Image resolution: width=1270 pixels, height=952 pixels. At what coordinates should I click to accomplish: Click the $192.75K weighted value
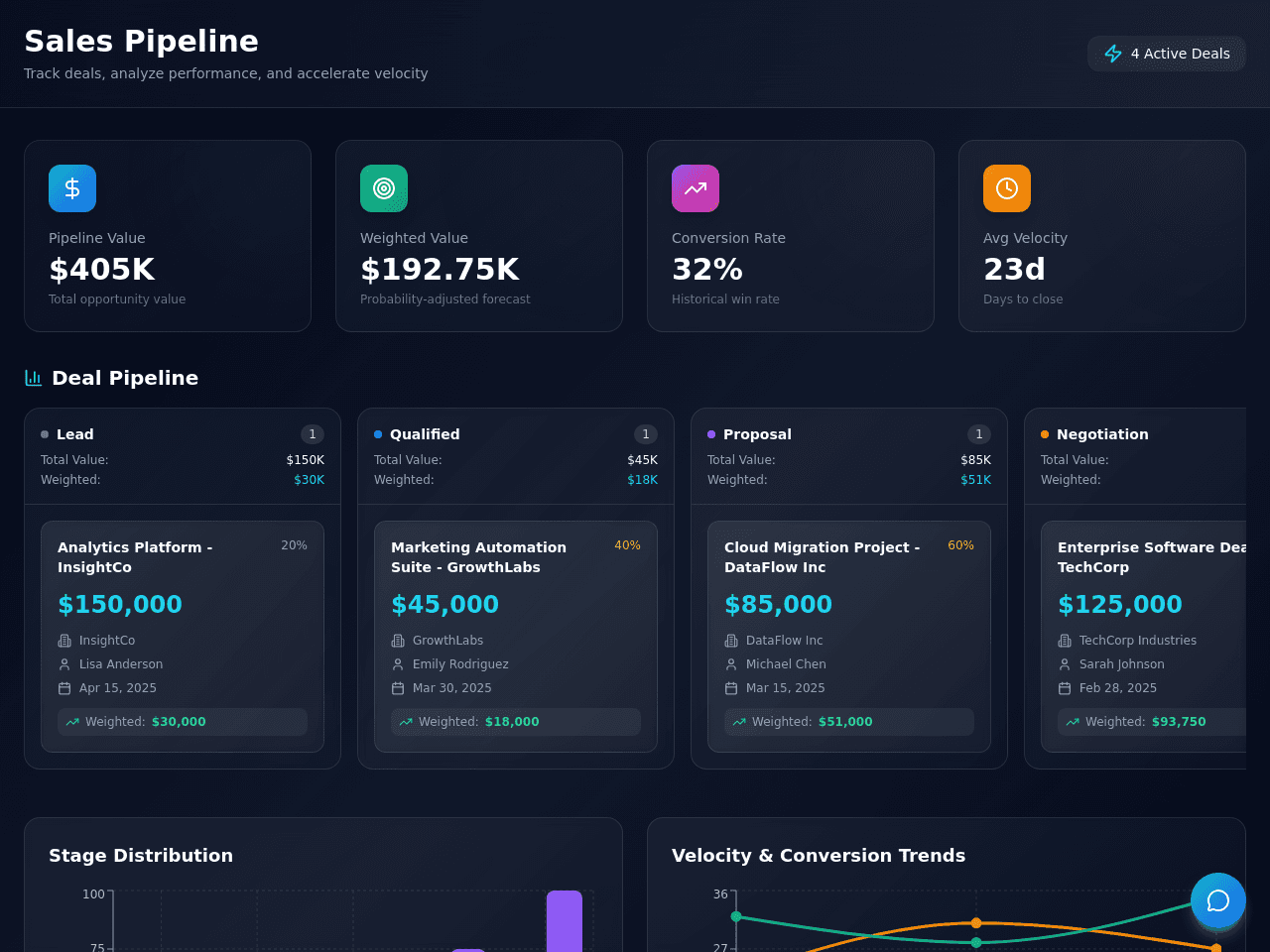(x=440, y=270)
